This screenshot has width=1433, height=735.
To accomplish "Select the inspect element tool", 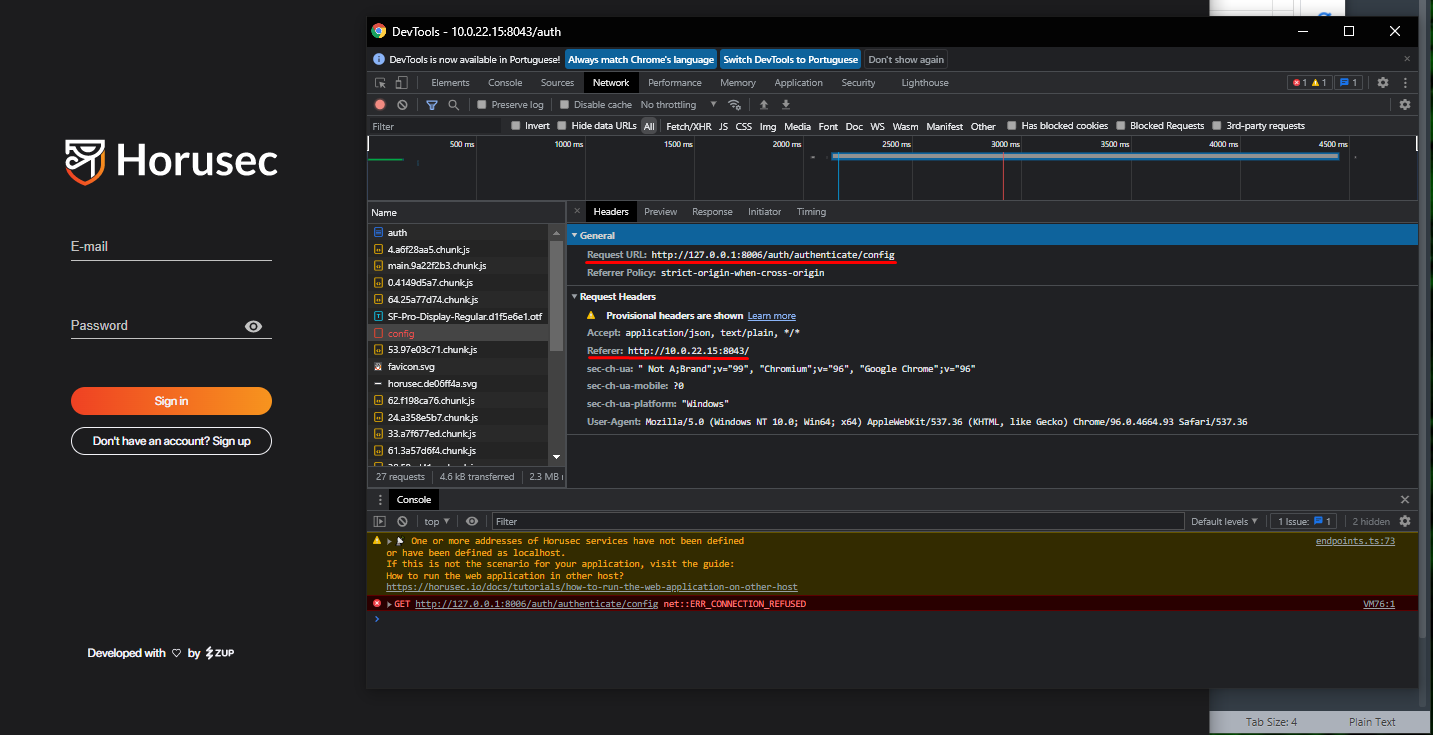I will click(x=380, y=82).
